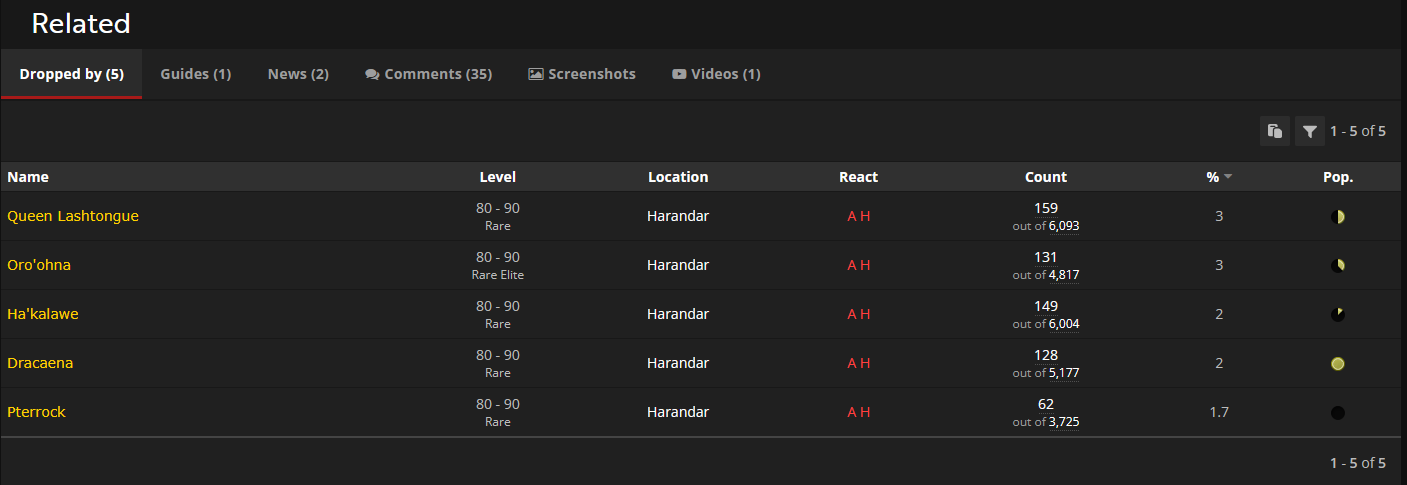This screenshot has height=485, width=1407.
Task: Click Harandar location in Queen Lashtongue row
Action: (678, 216)
